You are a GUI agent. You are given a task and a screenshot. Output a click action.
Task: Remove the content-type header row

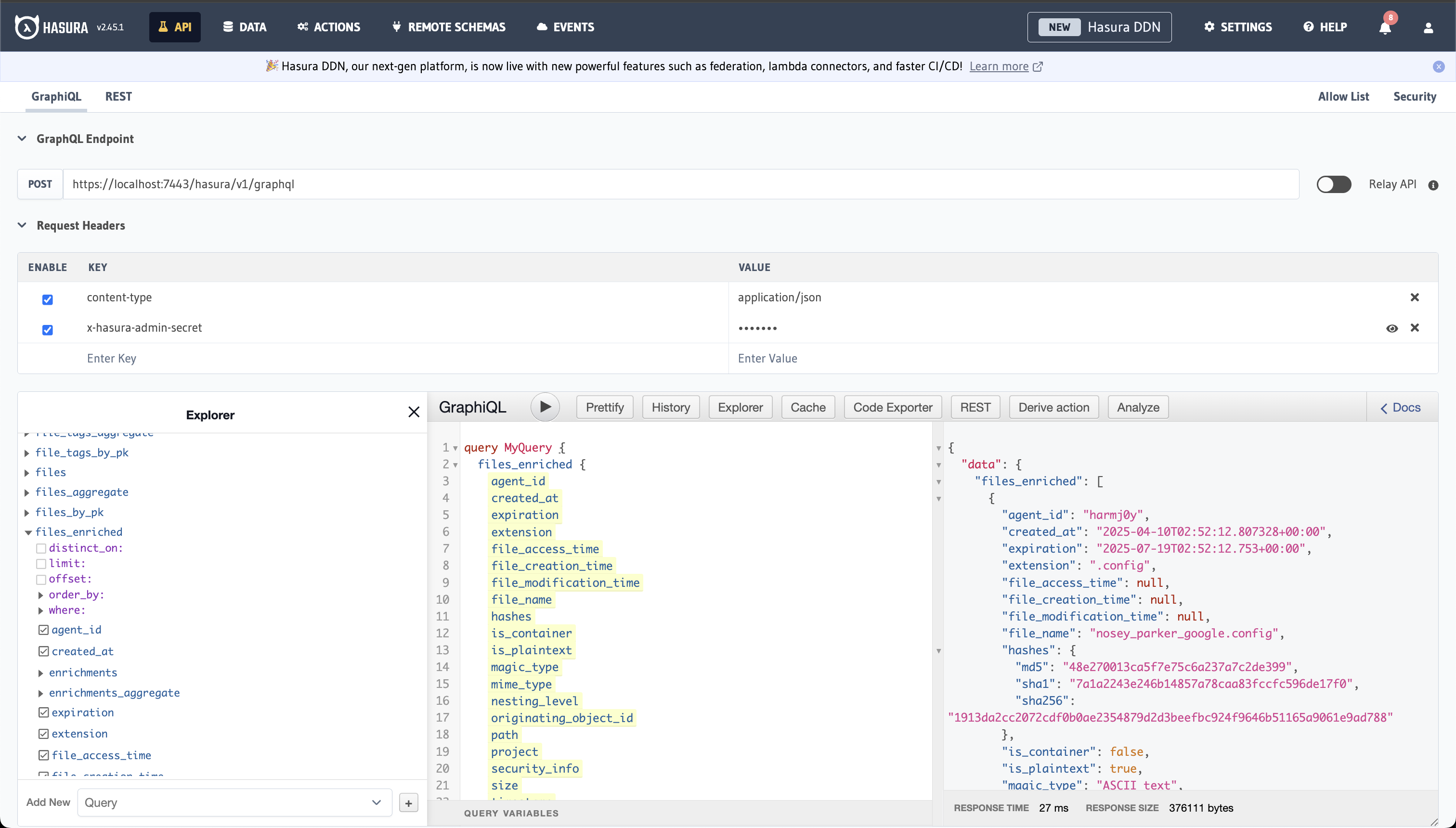tap(1415, 298)
